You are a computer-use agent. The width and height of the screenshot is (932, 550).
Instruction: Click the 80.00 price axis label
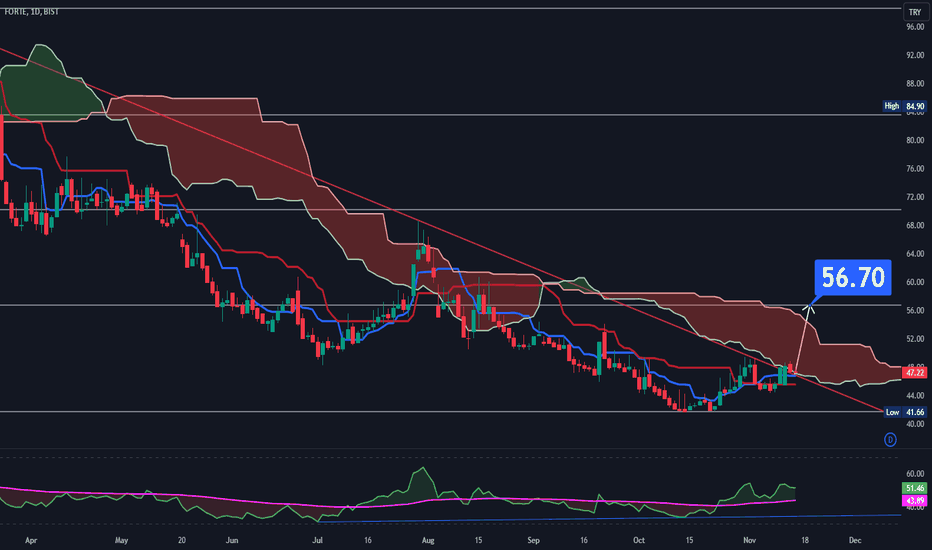coord(915,140)
